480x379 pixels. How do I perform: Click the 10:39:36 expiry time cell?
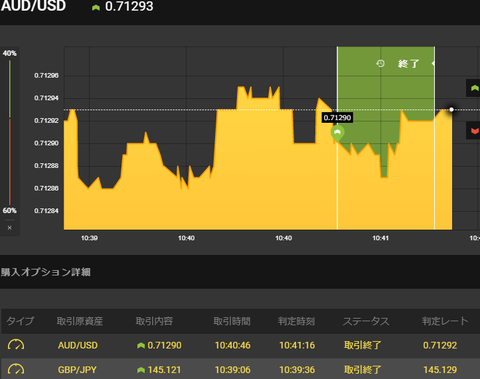[x=297, y=370]
